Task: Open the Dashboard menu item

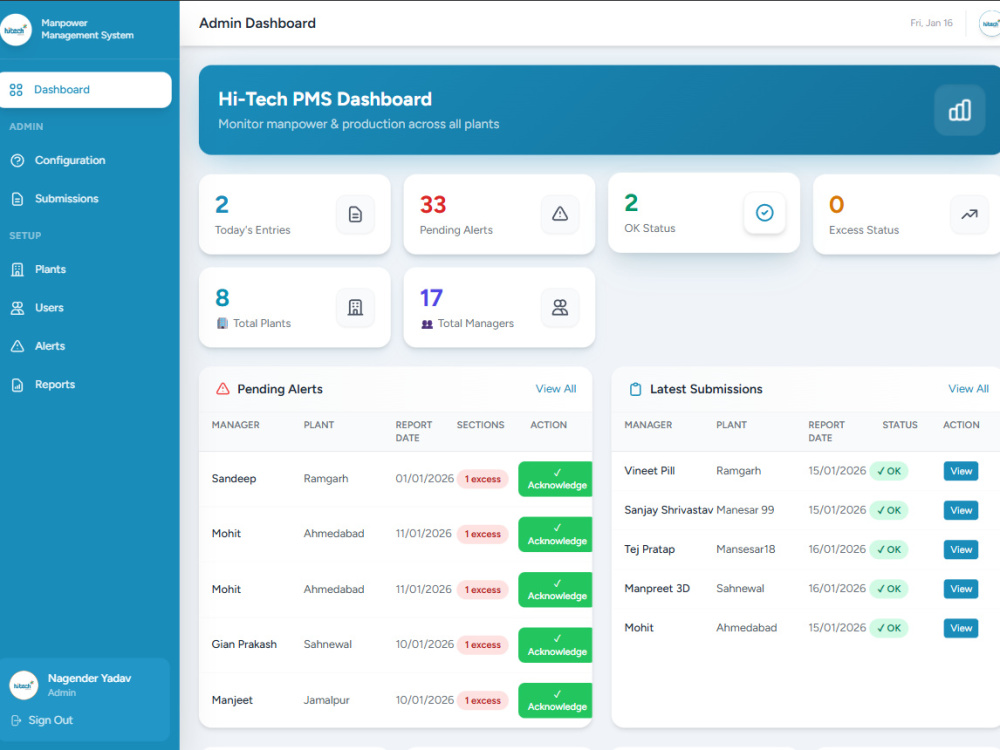Action: [85, 90]
